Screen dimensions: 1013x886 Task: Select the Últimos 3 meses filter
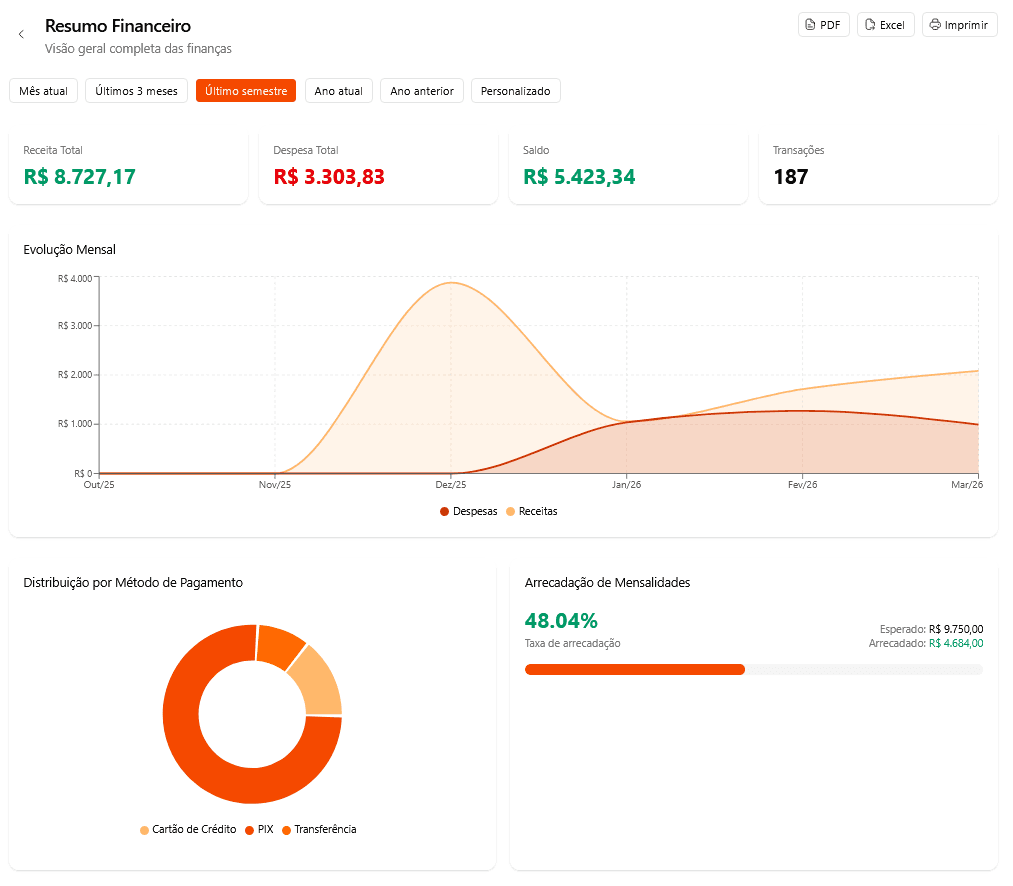(x=136, y=91)
